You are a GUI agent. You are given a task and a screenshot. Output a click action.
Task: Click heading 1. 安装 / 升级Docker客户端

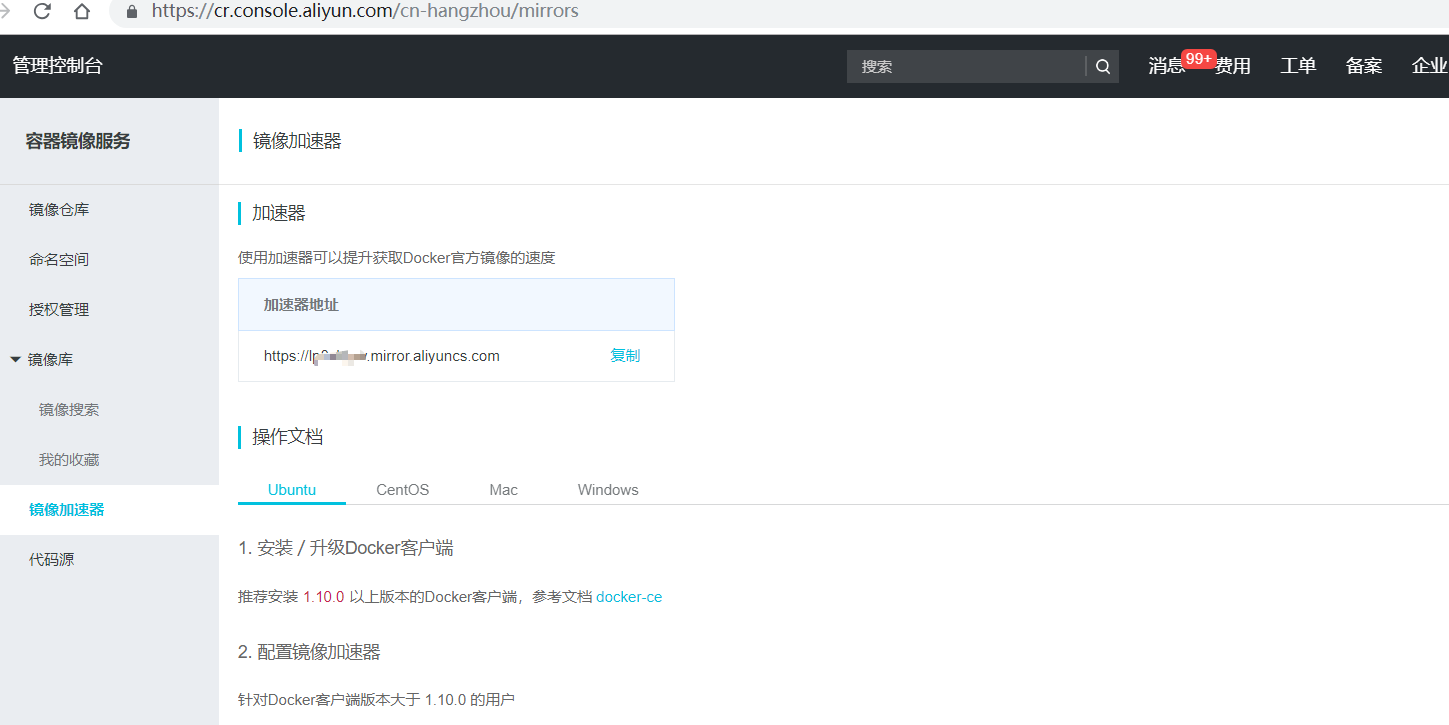[346, 548]
